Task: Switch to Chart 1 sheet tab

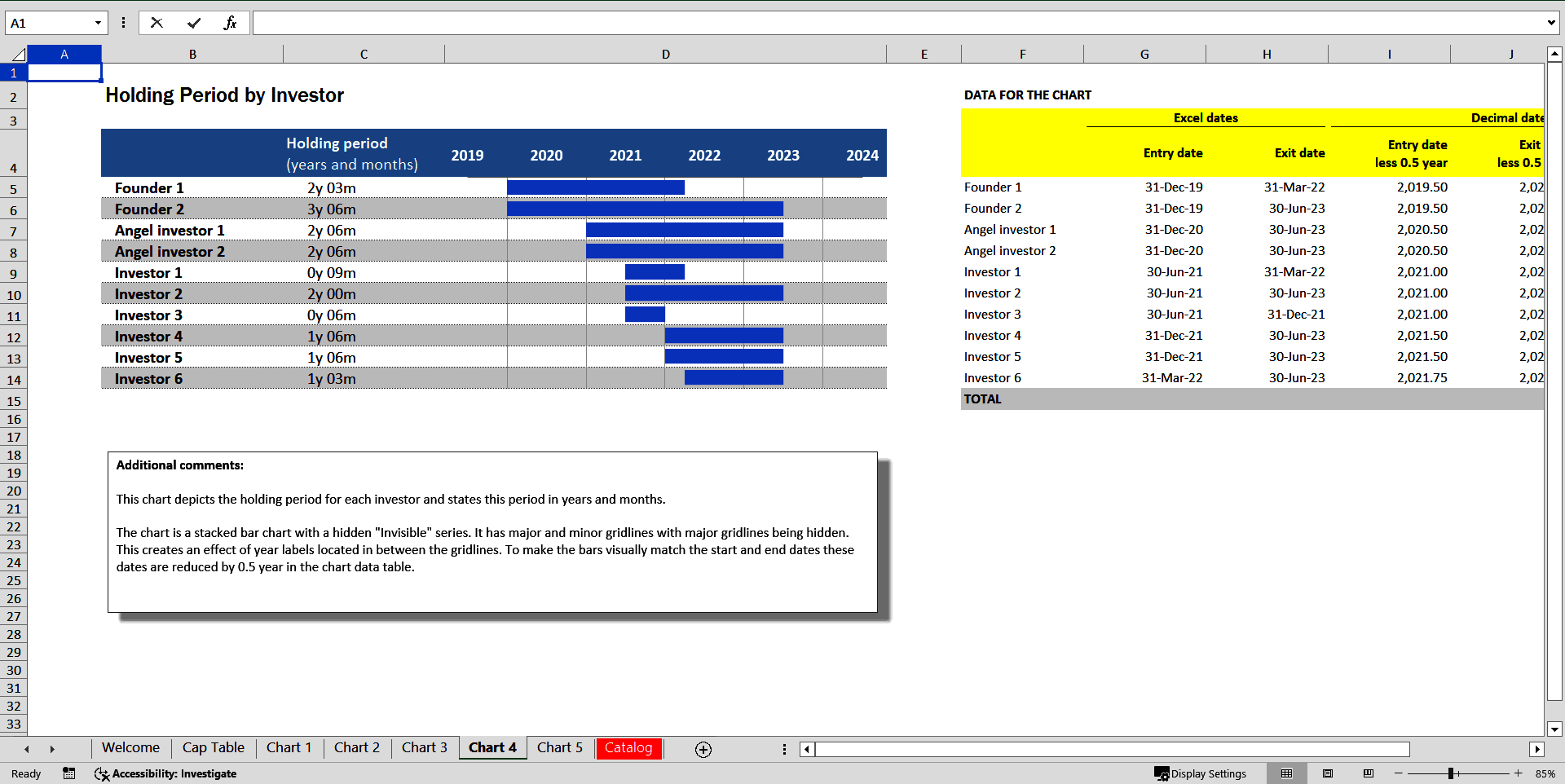Action: pos(289,748)
